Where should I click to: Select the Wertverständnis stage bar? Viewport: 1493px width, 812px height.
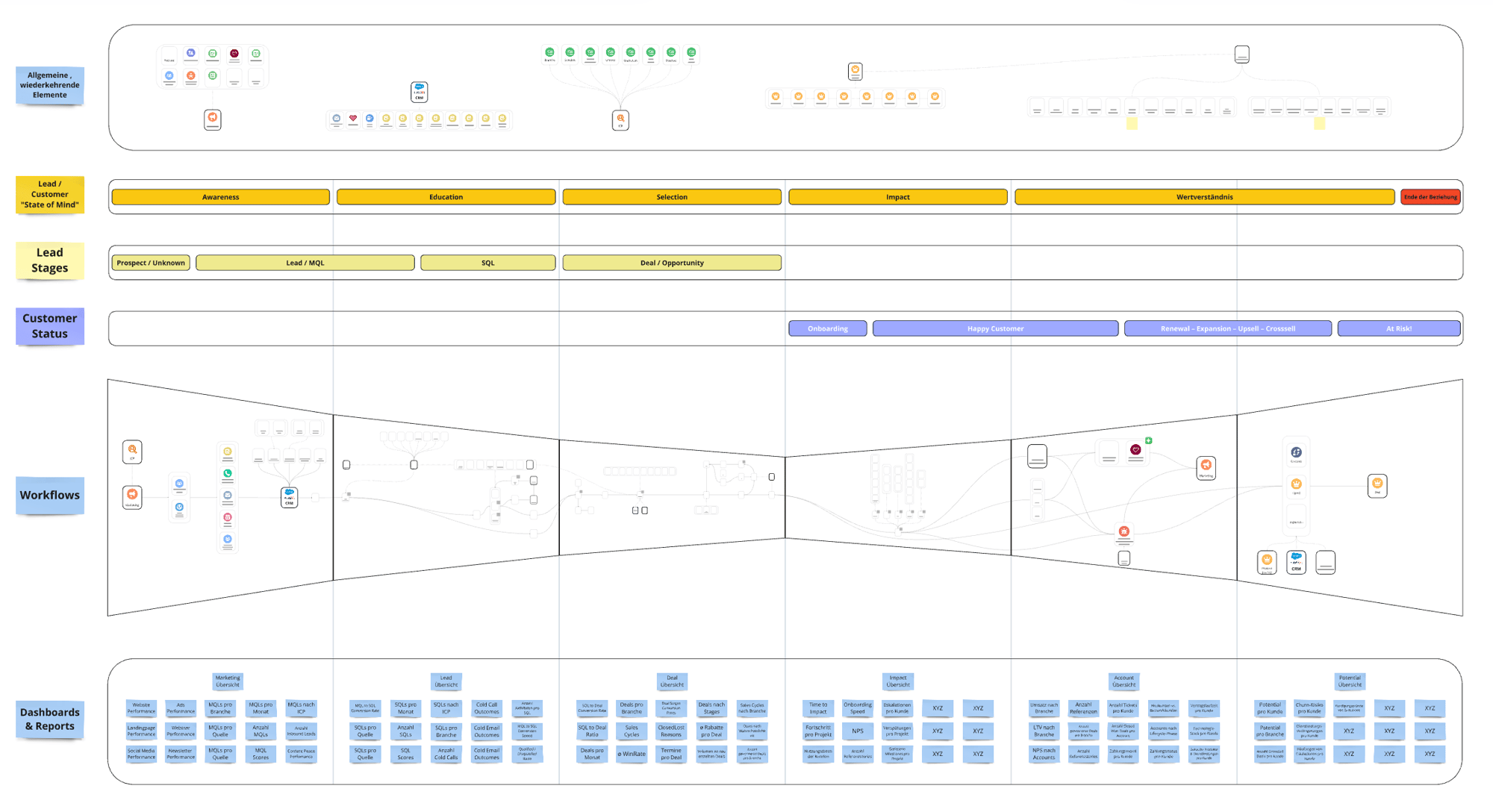pyautogui.click(x=1204, y=197)
